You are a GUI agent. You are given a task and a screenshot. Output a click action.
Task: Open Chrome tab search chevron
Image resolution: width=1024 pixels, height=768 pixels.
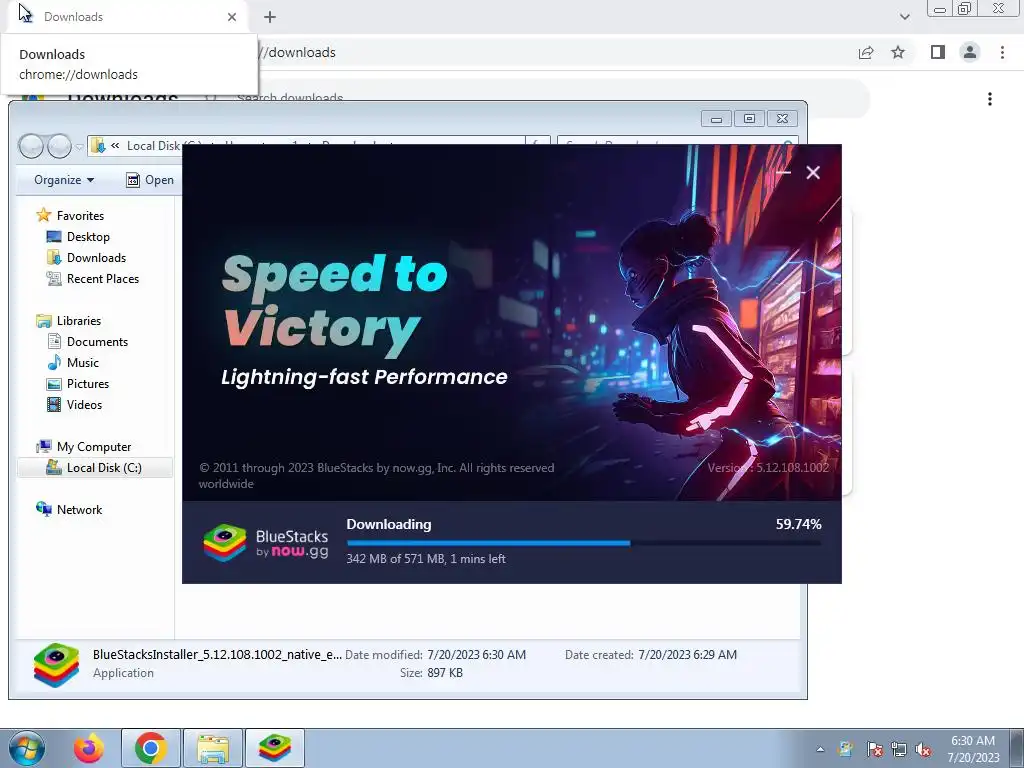pyautogui.click(x=904, y=17)
